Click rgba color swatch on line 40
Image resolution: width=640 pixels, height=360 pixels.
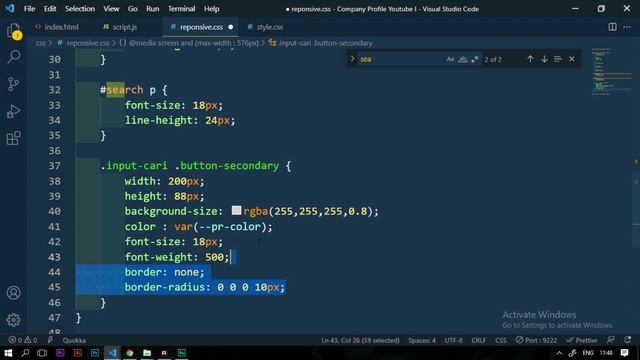[236, 210]
